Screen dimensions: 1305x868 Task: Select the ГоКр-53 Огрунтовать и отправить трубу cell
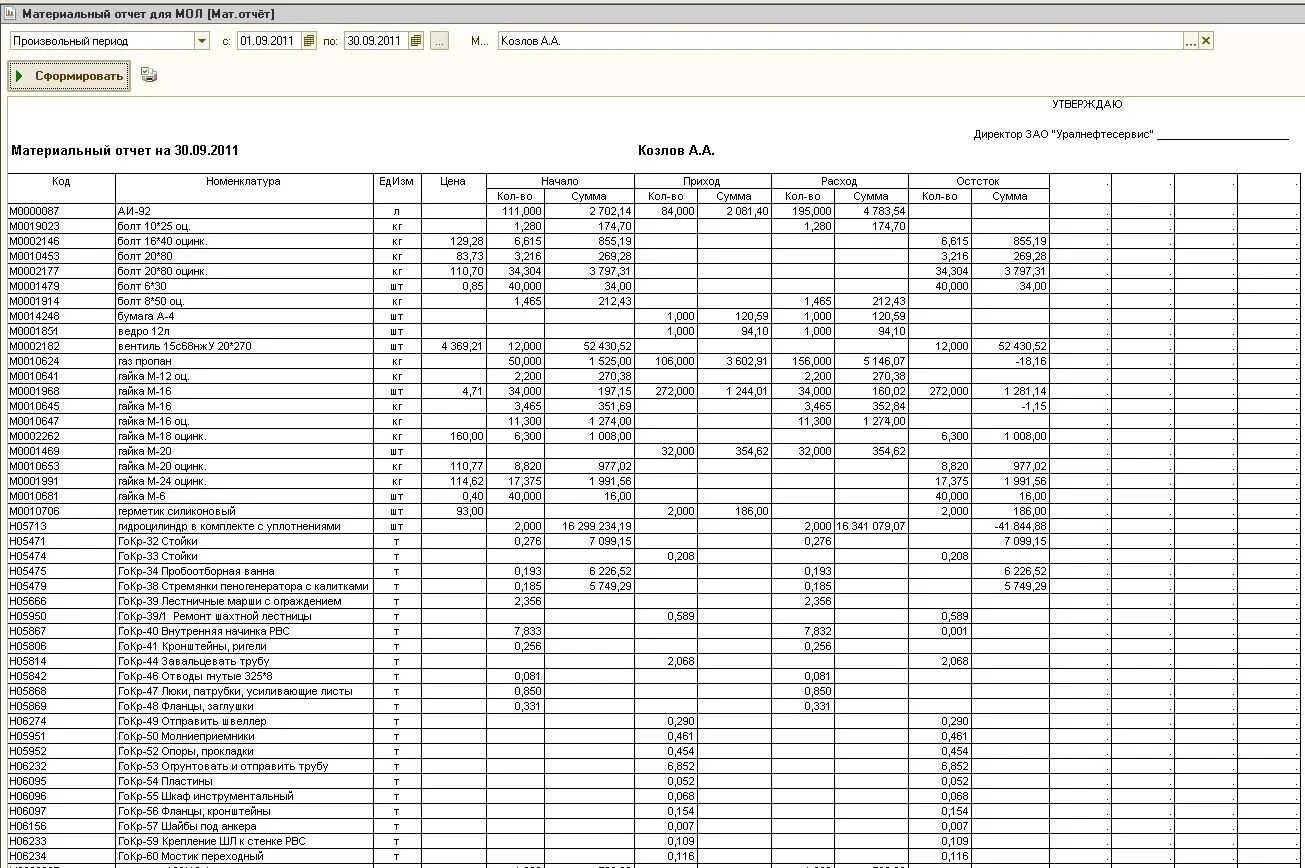click(244, 766)
